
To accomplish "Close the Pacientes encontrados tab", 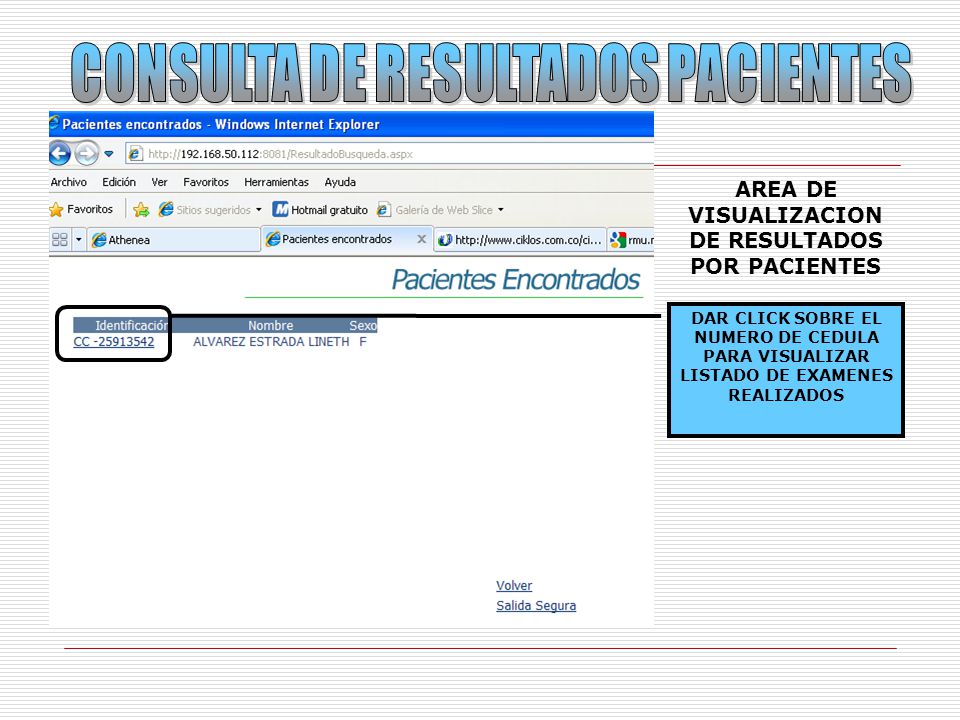I will pos(421,239).
